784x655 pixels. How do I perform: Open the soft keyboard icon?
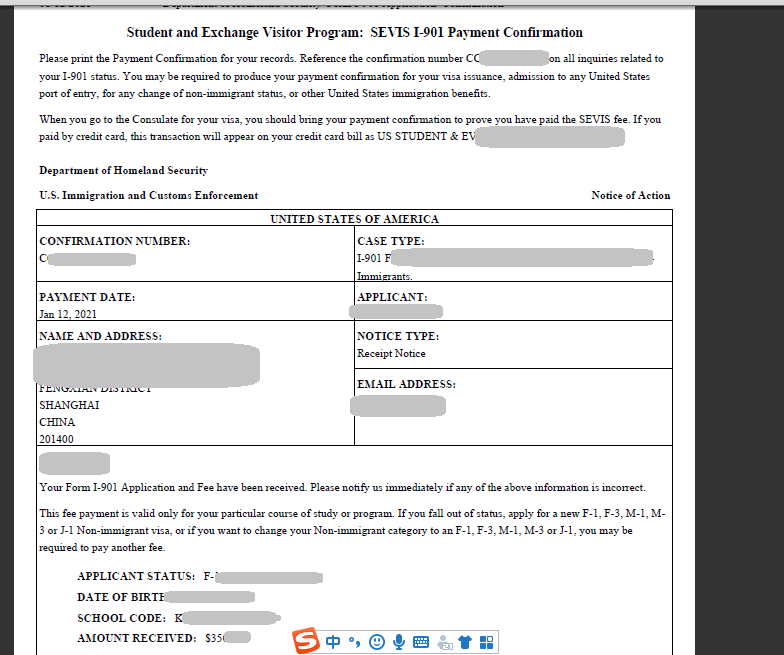pos(421,642)
